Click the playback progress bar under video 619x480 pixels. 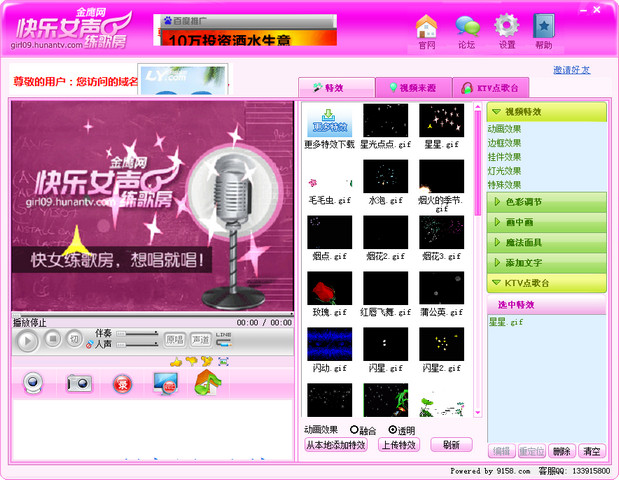pos(153,314)
